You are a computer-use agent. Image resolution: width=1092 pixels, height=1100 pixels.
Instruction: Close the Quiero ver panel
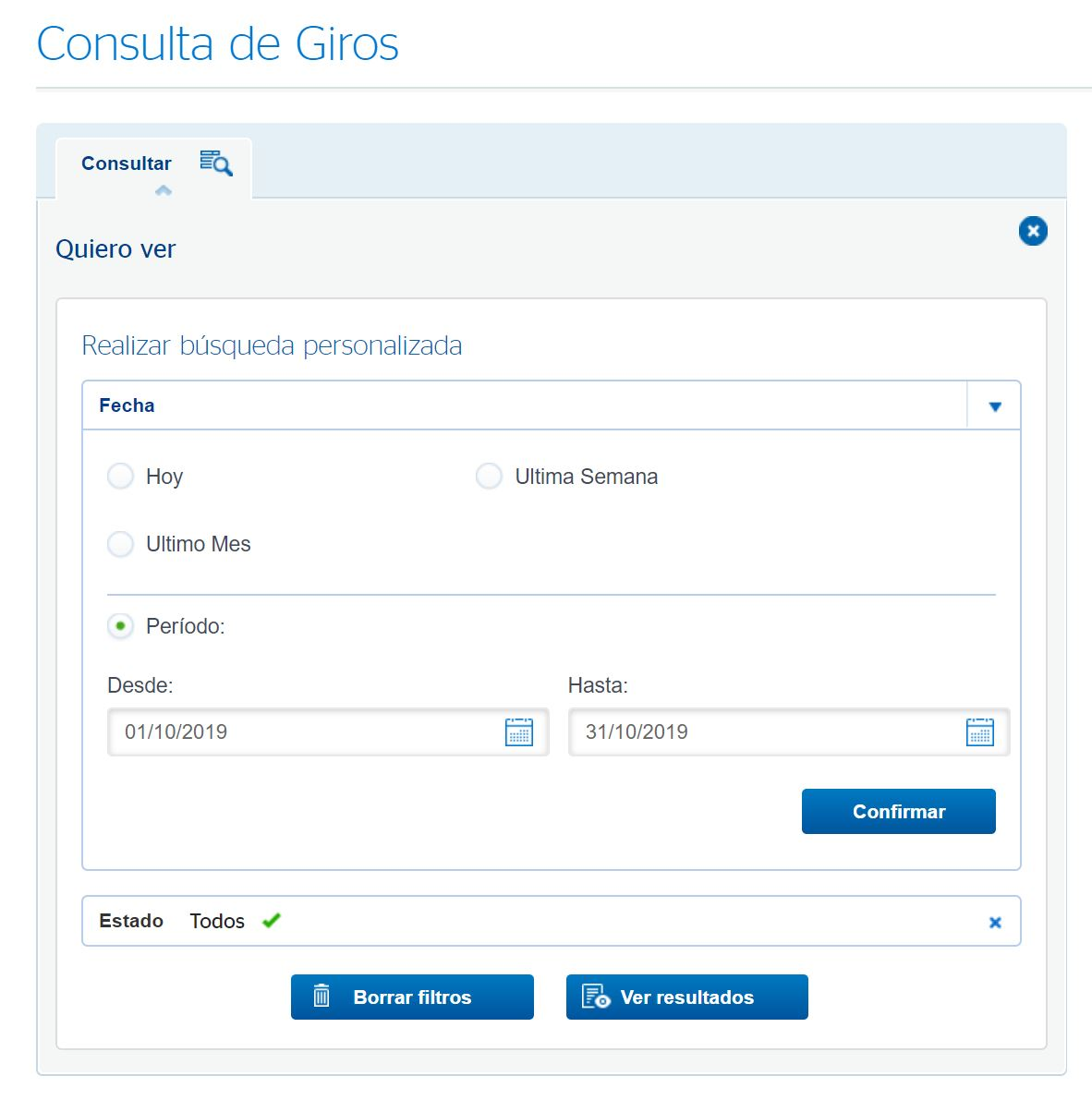click(1032, 231)
